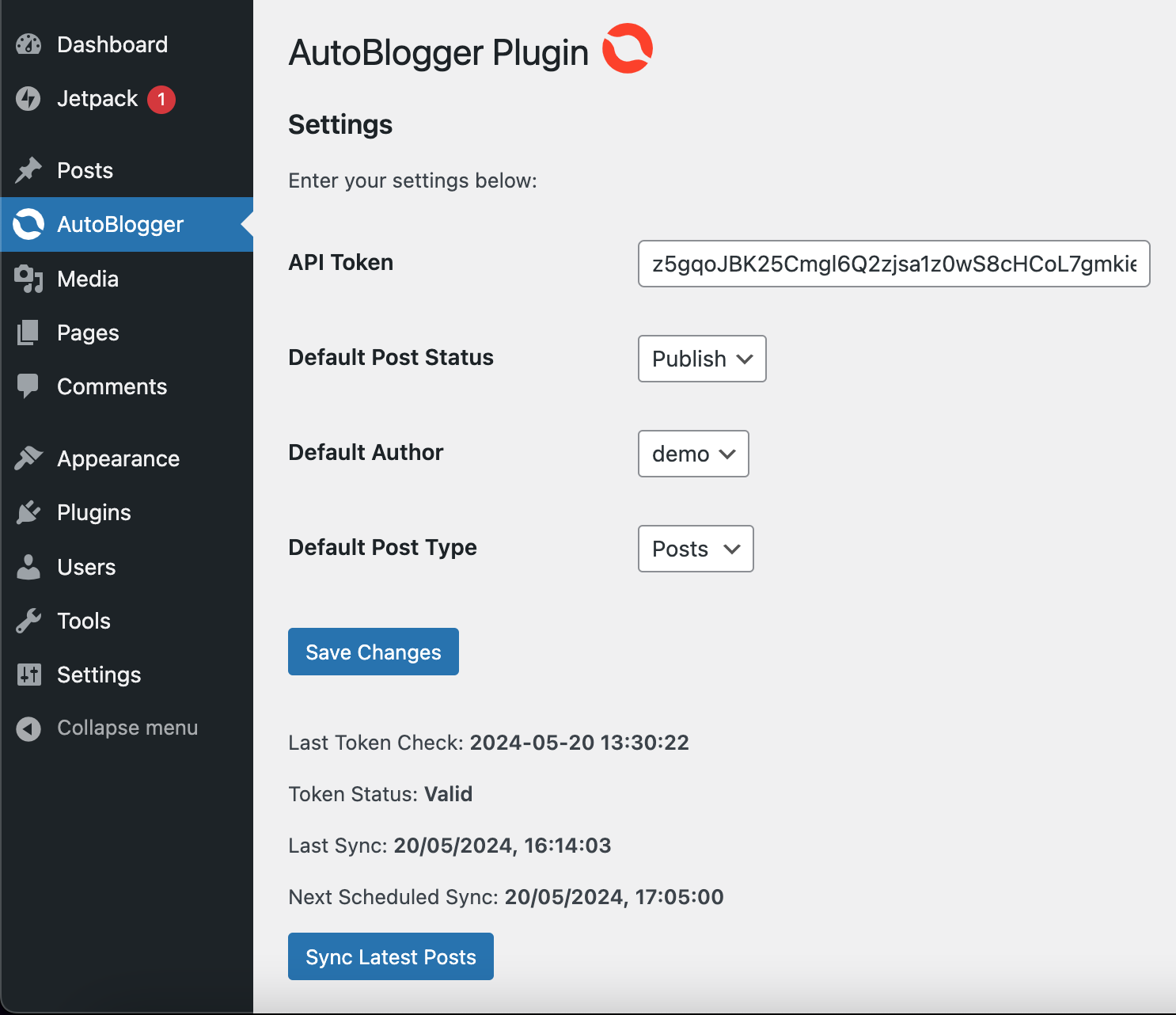This screenshot has height=1015, width=1176.
Task: Collapse the admin sidebar menu
Action: (x=127, y=728)
